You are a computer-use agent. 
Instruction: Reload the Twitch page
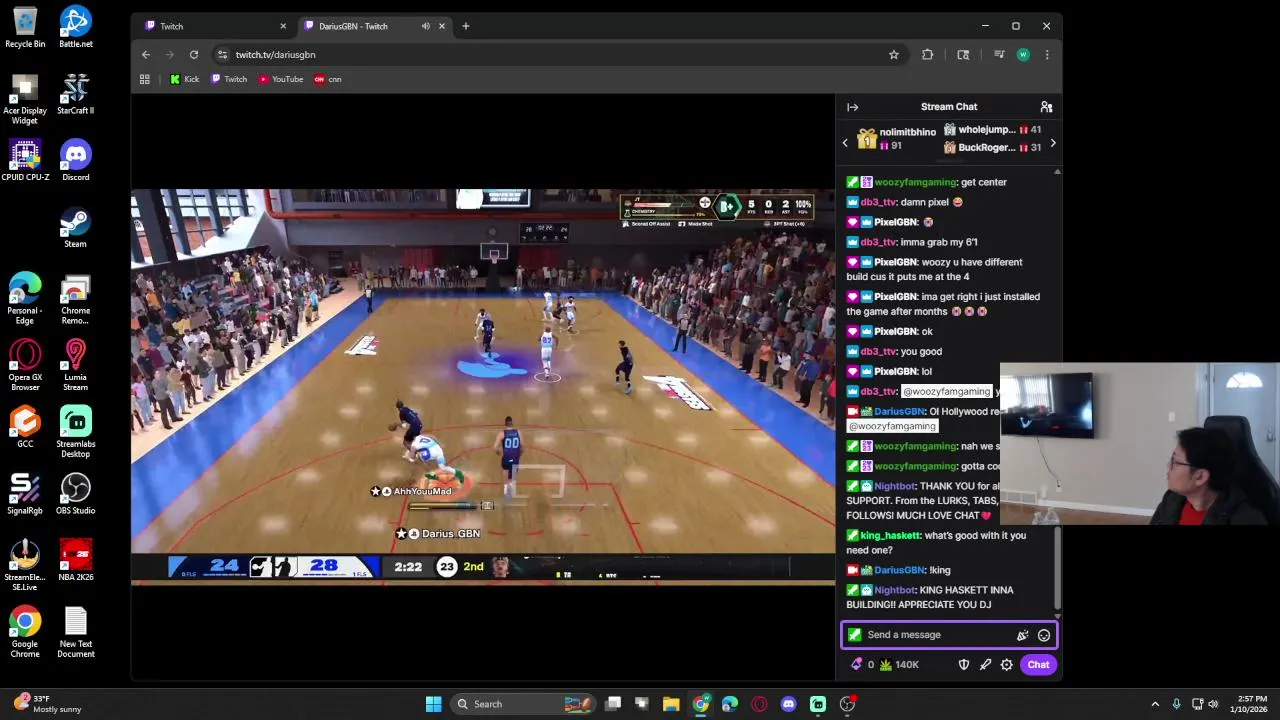(194, 54)
